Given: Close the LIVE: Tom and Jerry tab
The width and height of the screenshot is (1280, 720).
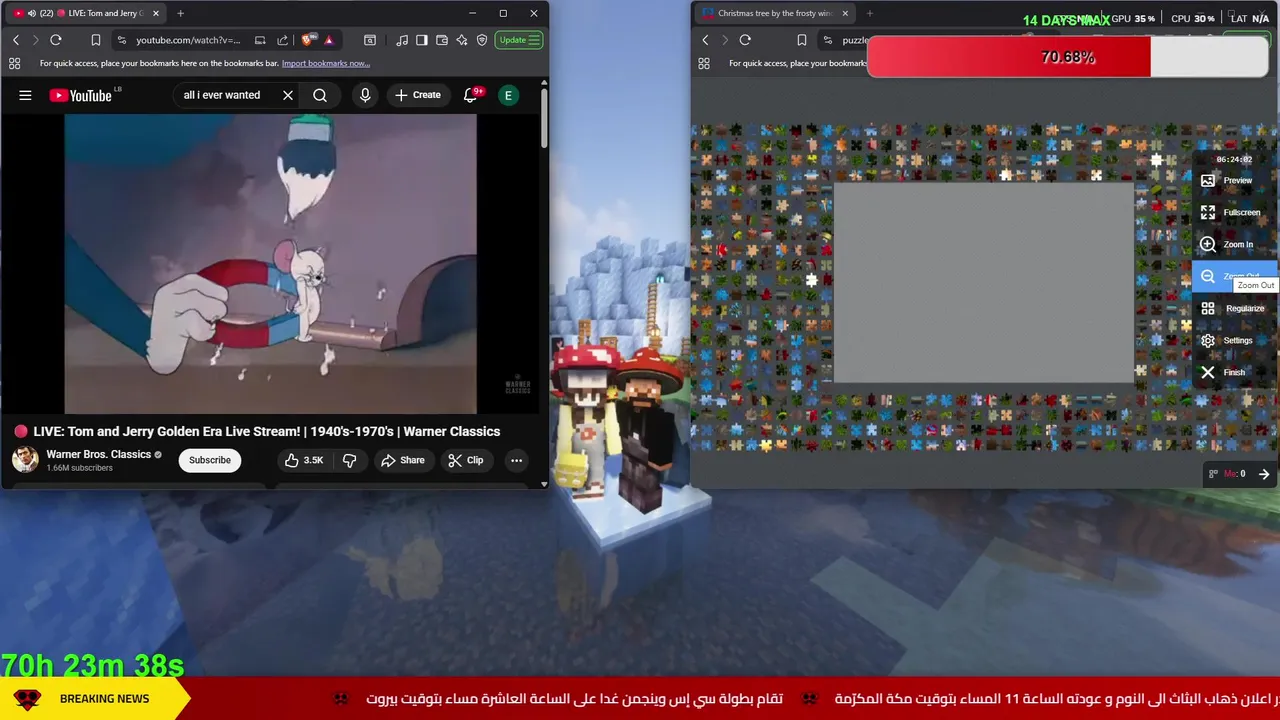Looking at the screenshot, I should (156, 13).
